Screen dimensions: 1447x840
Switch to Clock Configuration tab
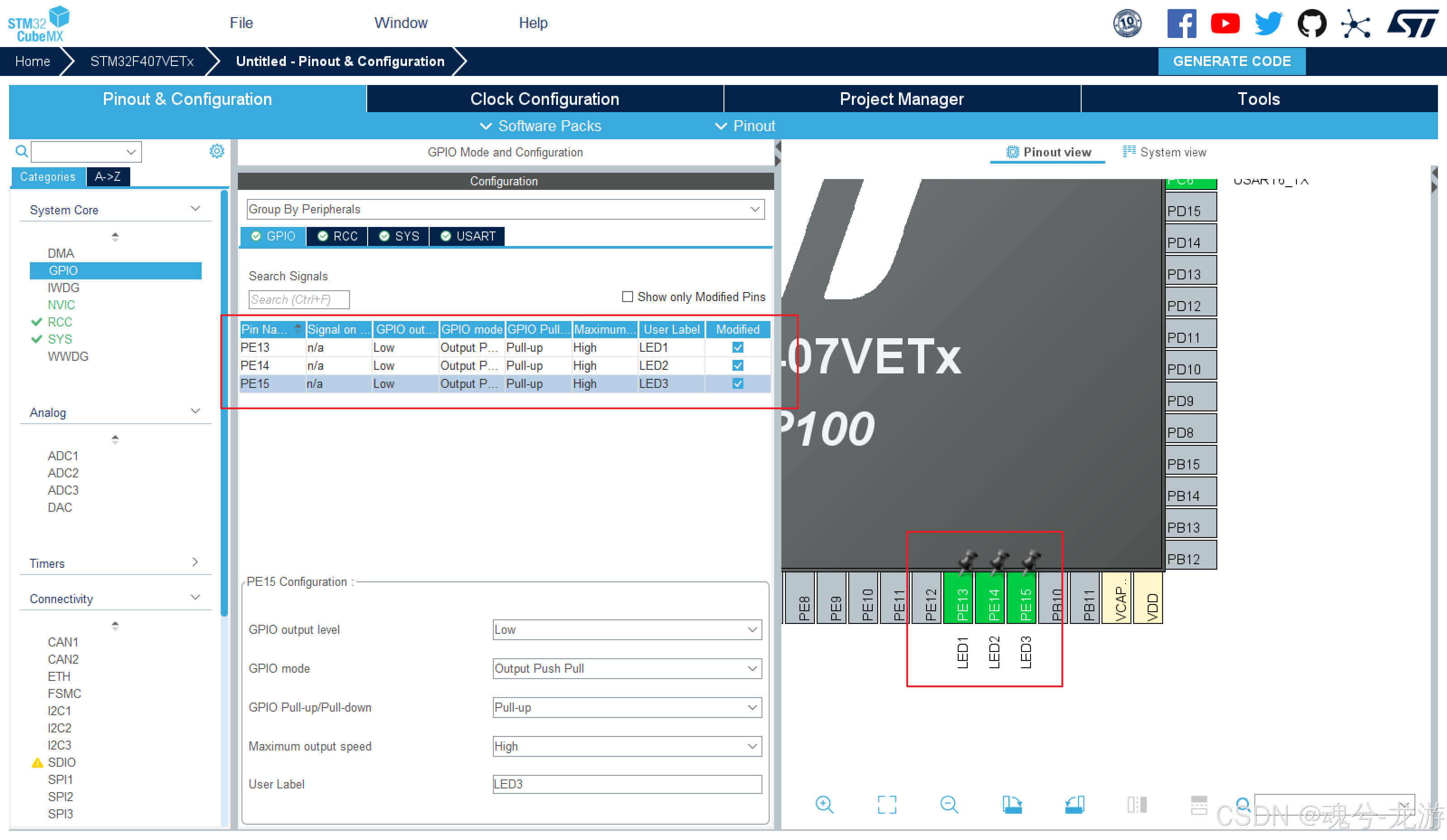click(544, 99)
